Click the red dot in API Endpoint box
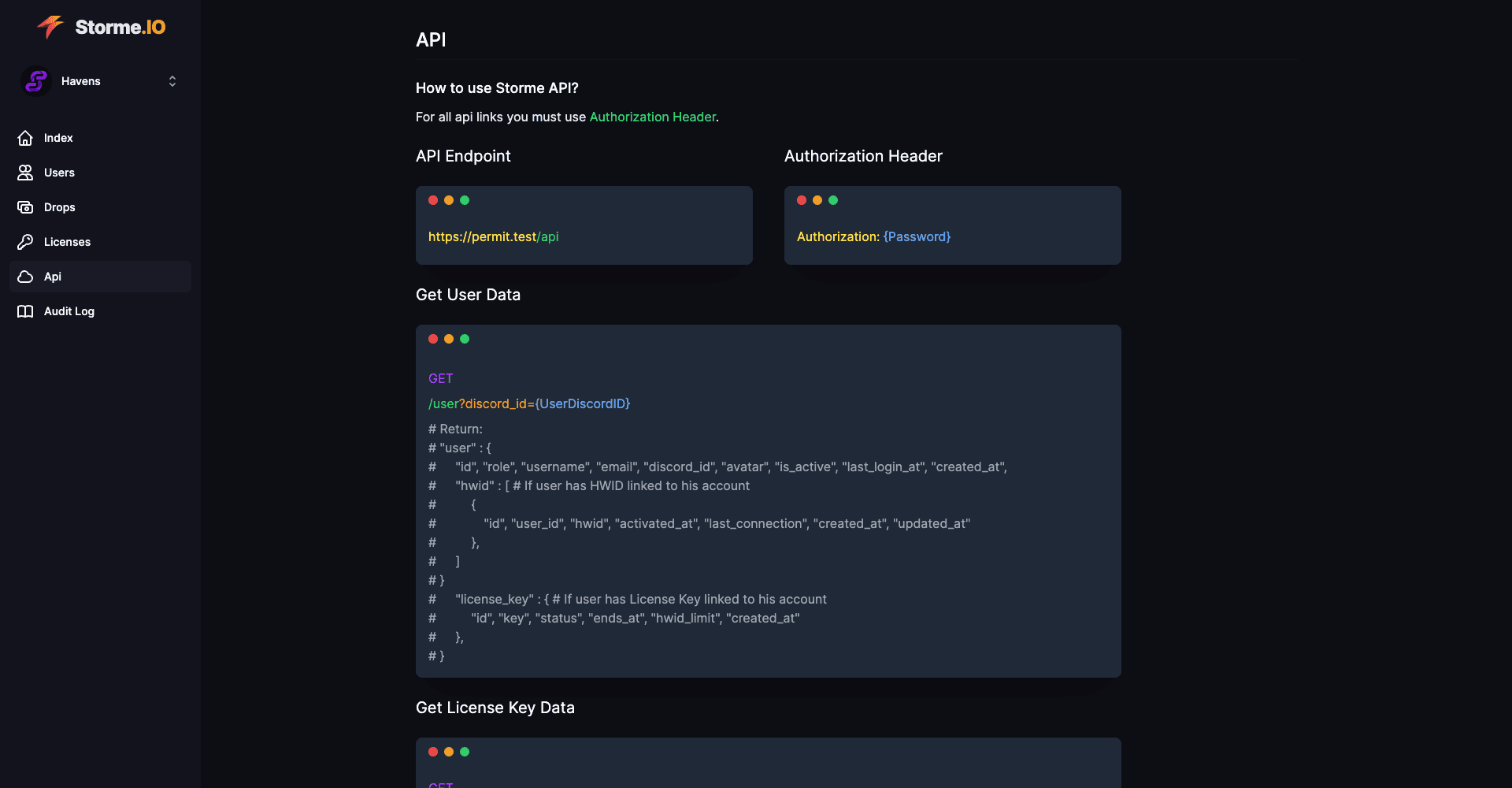This screenshot has width=1512, height=788. coord(433,200)
